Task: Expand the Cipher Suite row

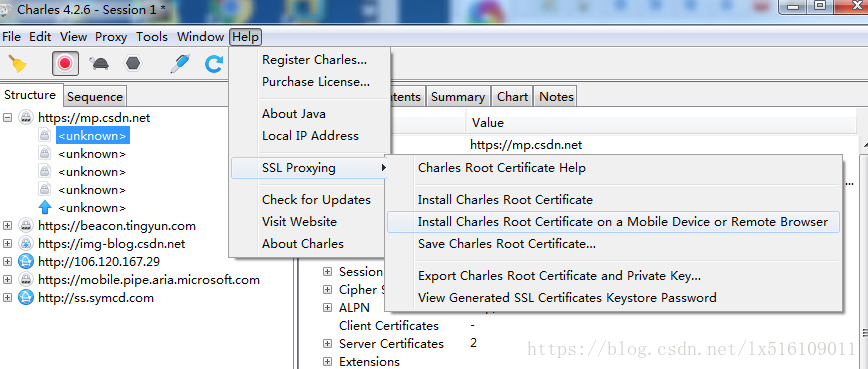Action: [328, 289]
